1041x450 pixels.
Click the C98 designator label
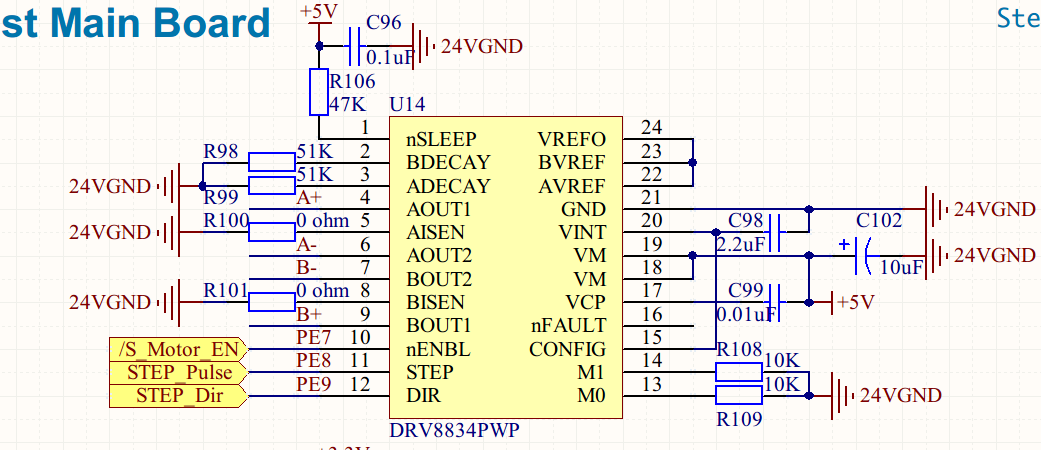click(746, 220)
